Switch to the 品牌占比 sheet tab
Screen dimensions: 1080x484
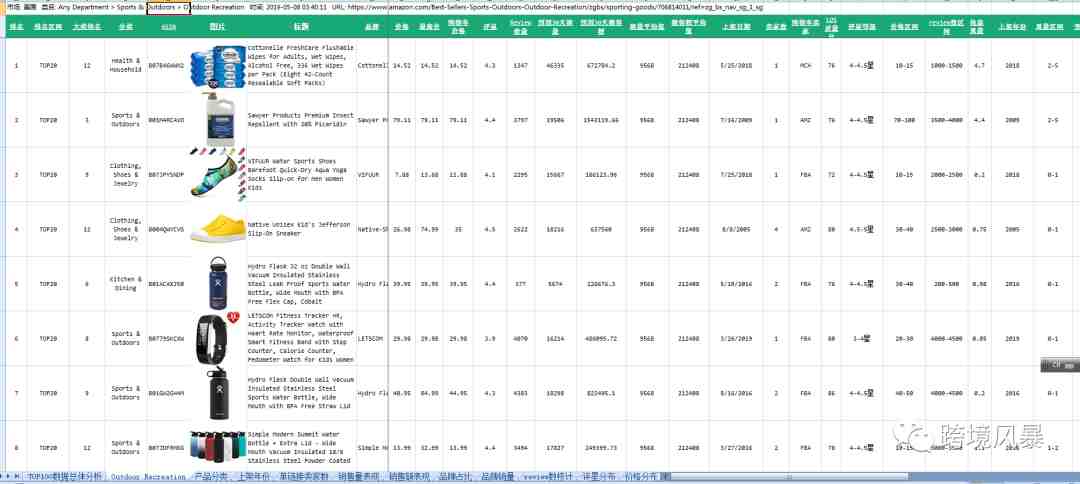455,476
